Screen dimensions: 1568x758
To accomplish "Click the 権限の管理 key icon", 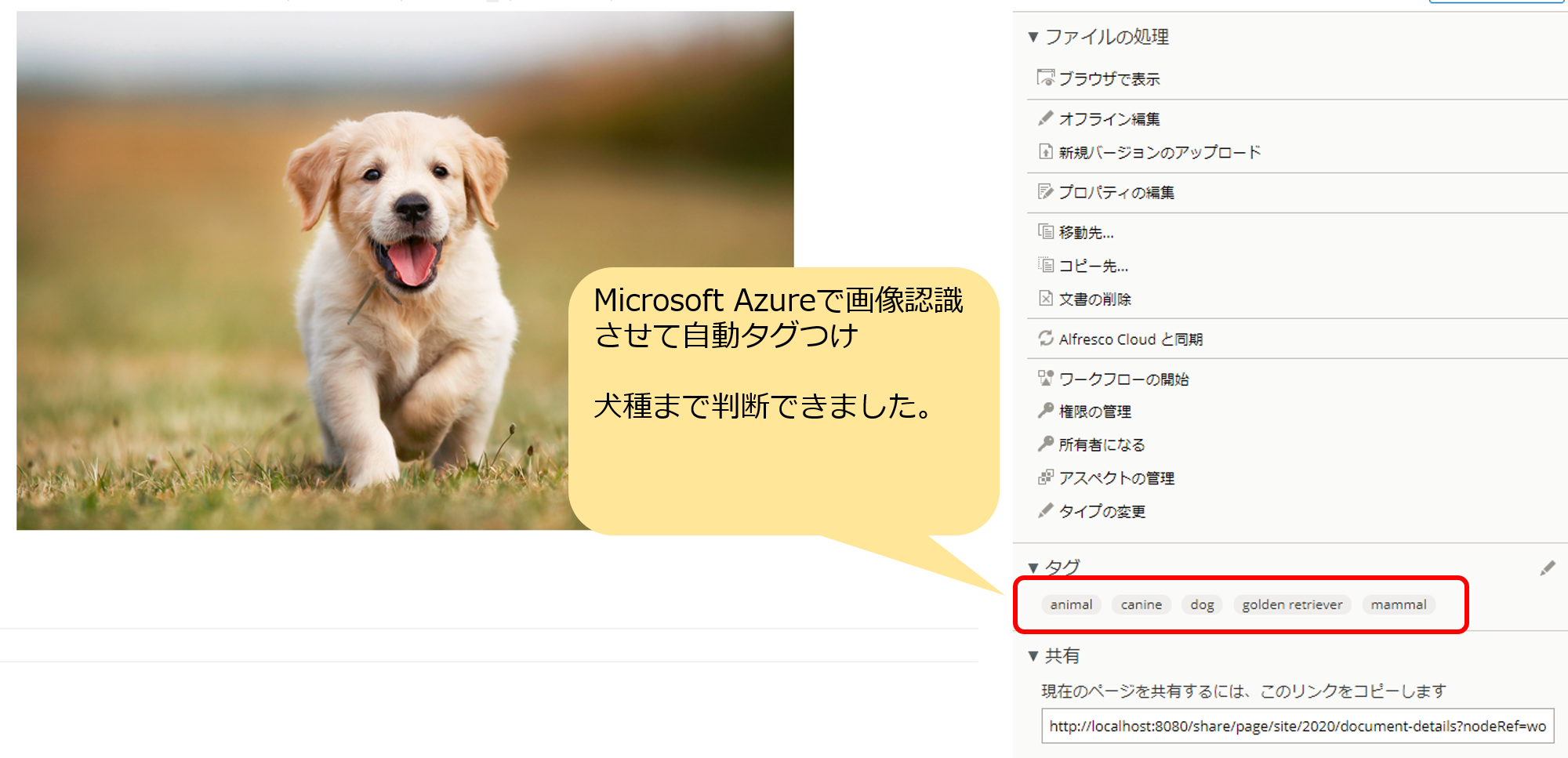I will [x=1046, y=411].
